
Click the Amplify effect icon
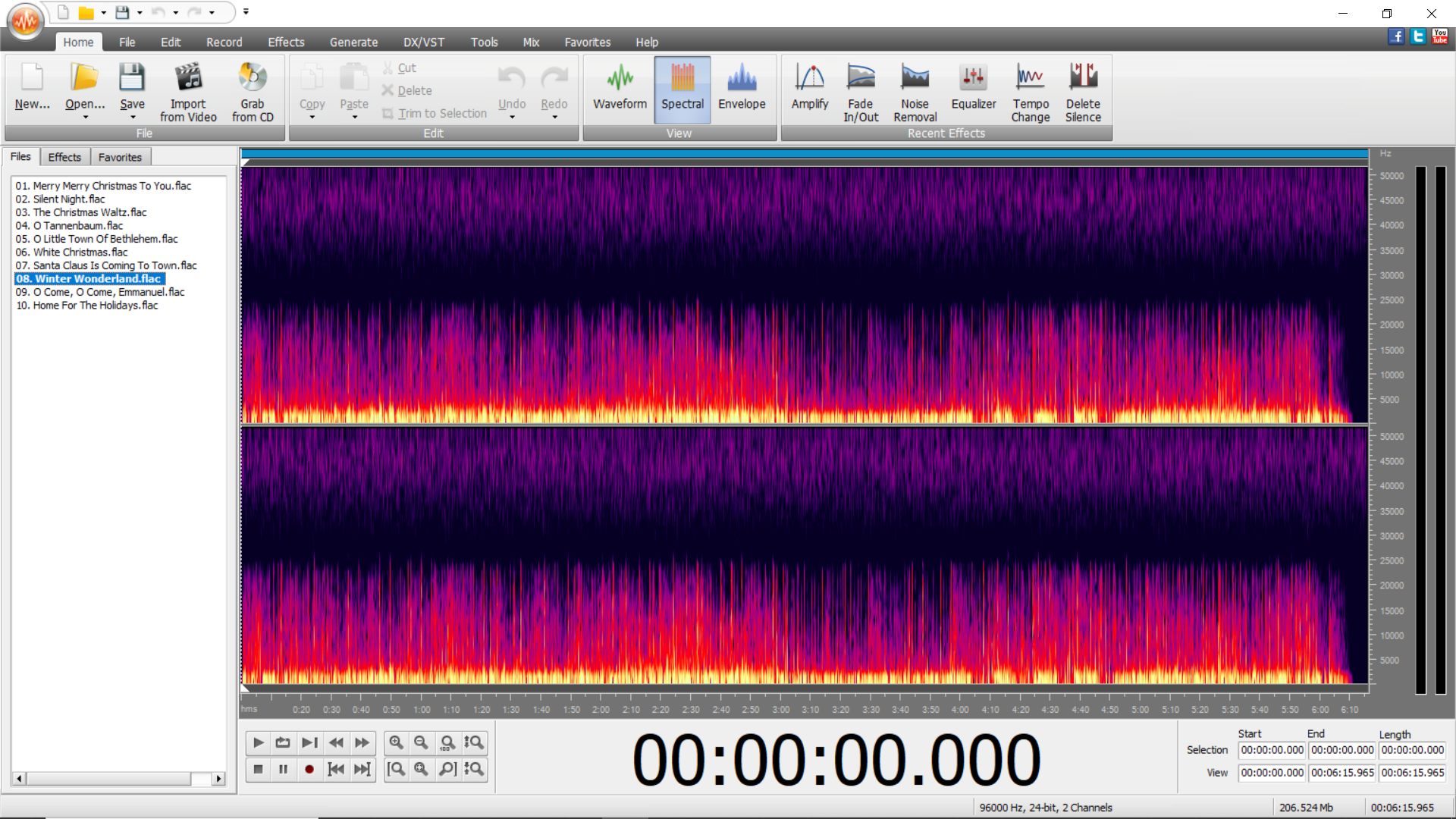(x=809, y=78)
